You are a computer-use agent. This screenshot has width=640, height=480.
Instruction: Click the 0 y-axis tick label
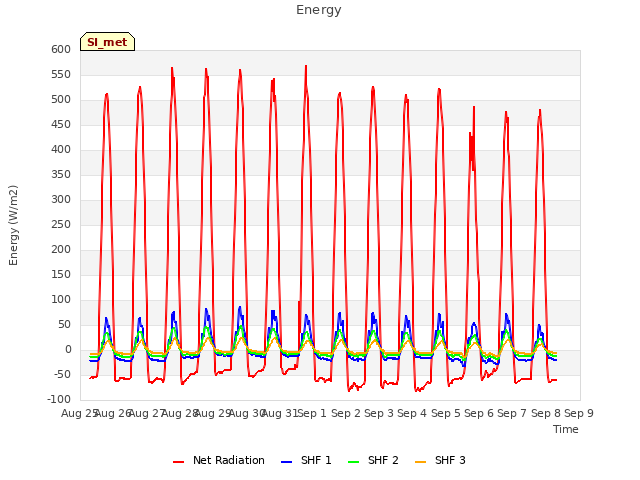(68, 349)
